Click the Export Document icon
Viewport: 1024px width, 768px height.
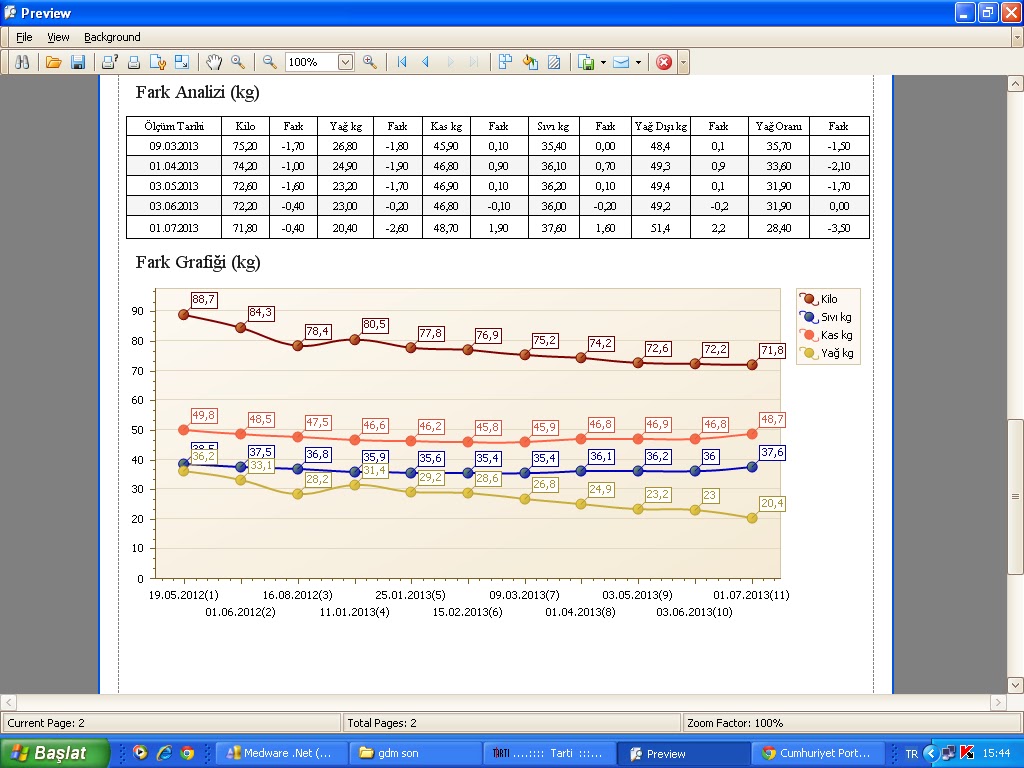coord(586,62)
